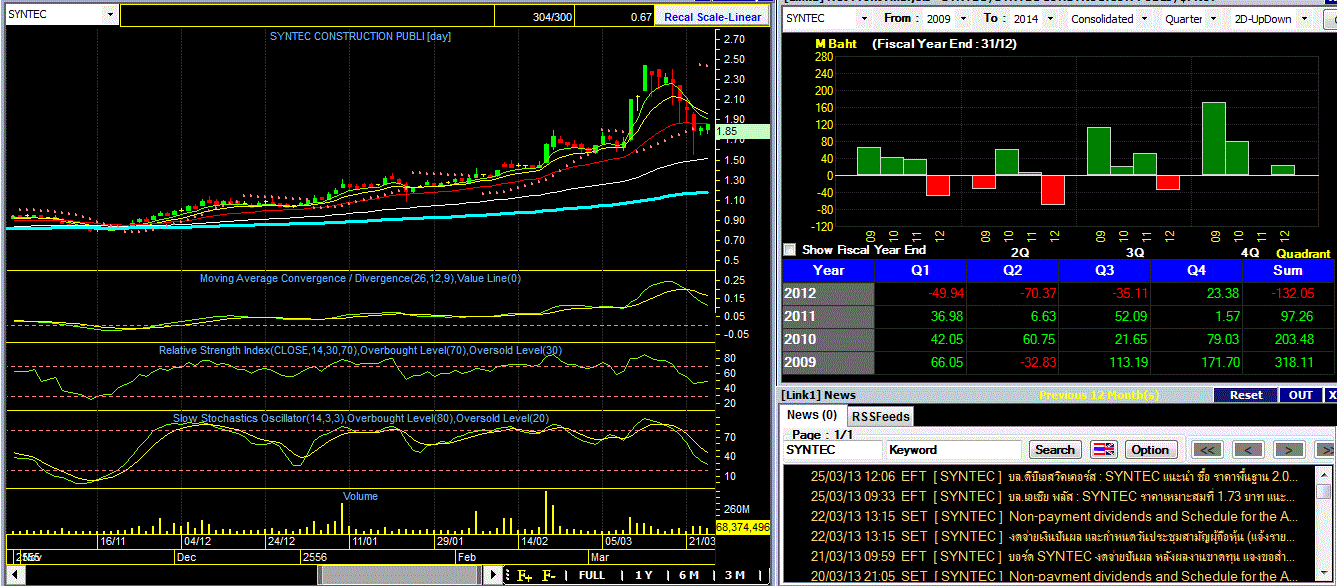Click the F- zoom-out chart icon
The width and height of the screenshot is (1337, 586).
(x=549, y=575)
